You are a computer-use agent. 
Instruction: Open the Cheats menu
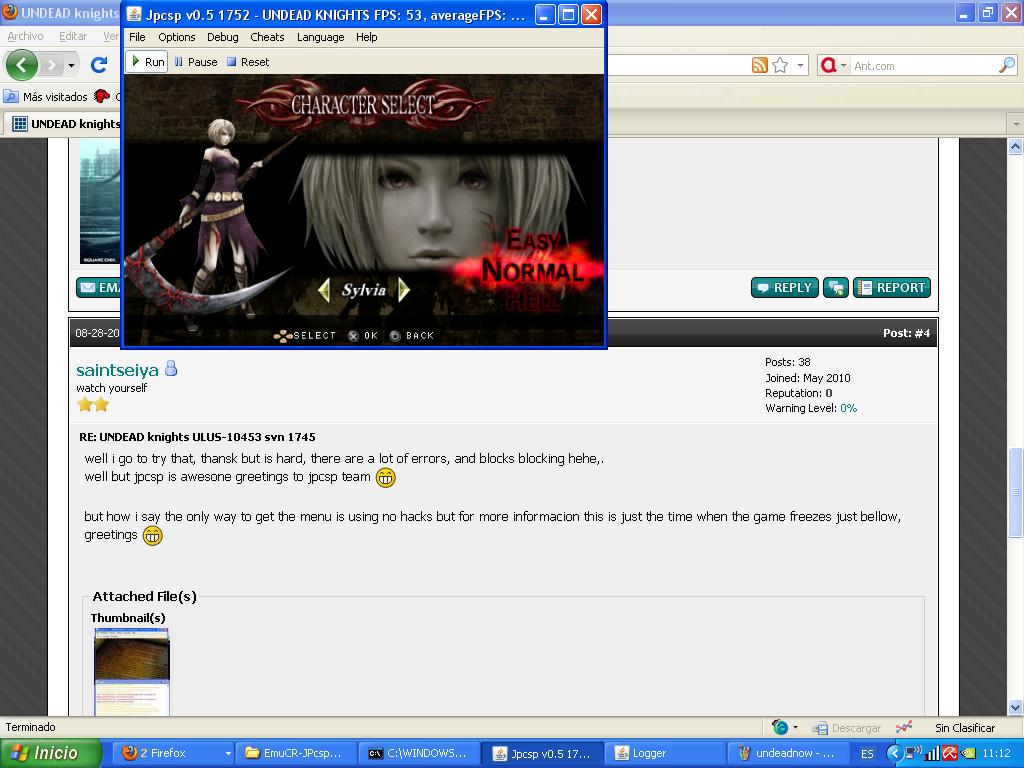[267, 37]
